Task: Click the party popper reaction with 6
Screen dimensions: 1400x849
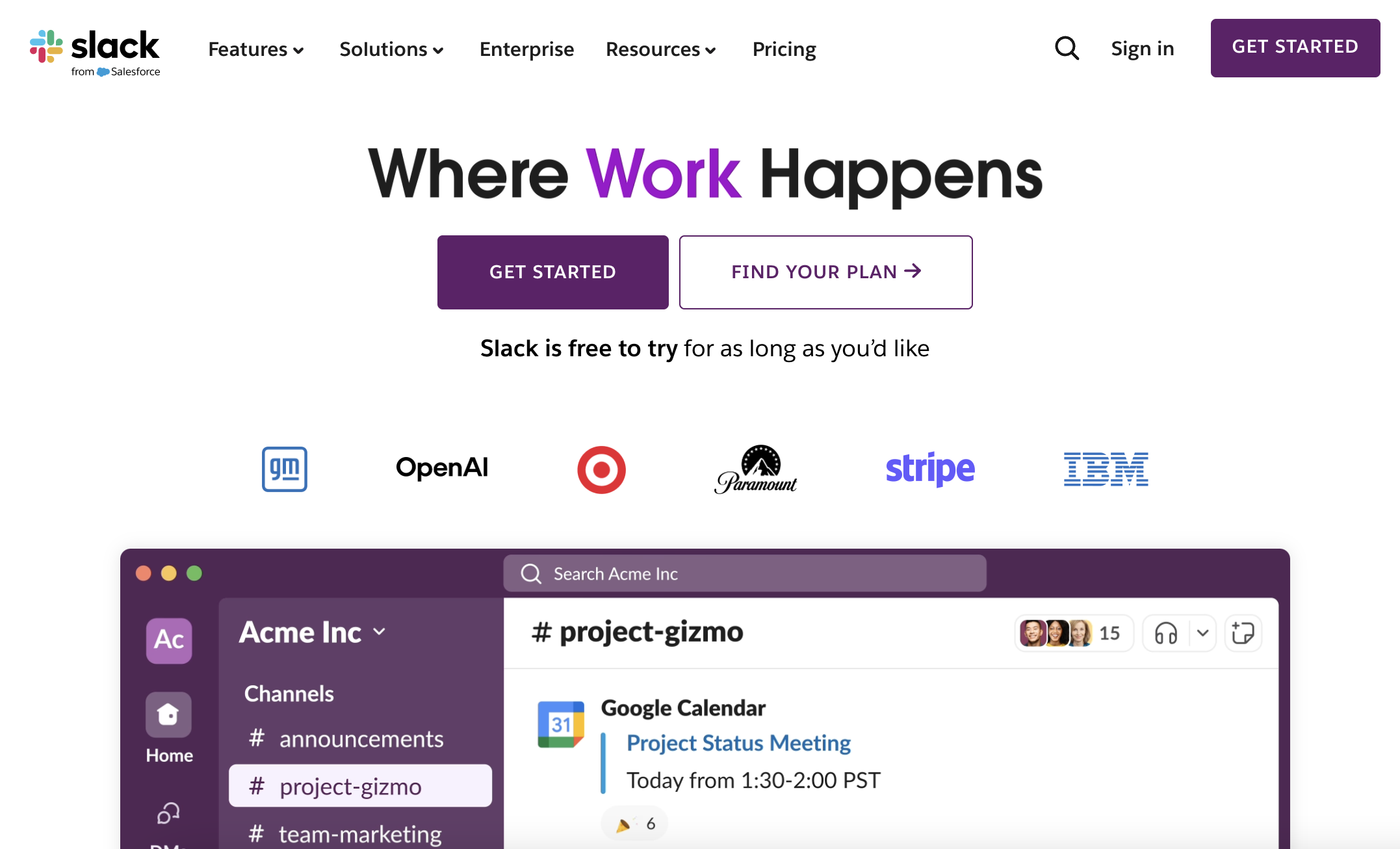Action: coord(635,824)
